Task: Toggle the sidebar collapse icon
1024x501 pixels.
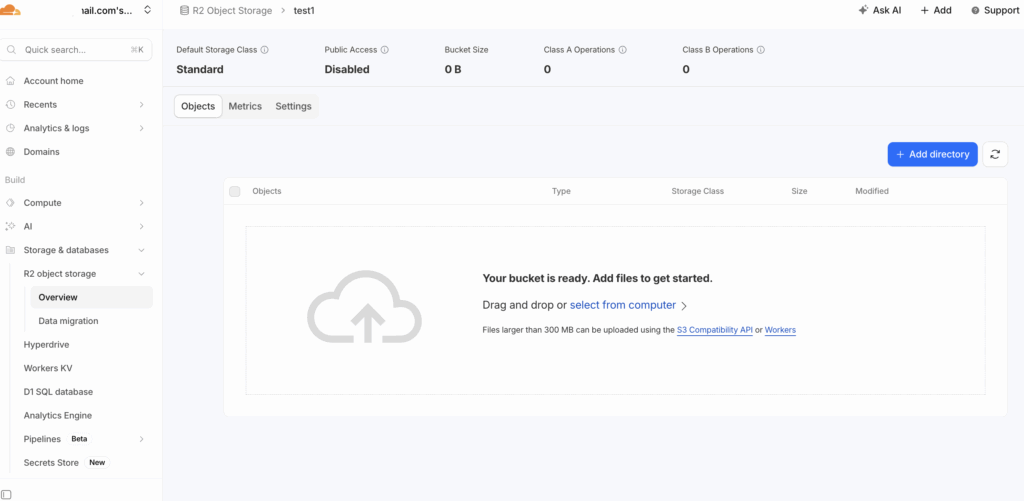Action: pyautogui.click(x=7, y=494)
